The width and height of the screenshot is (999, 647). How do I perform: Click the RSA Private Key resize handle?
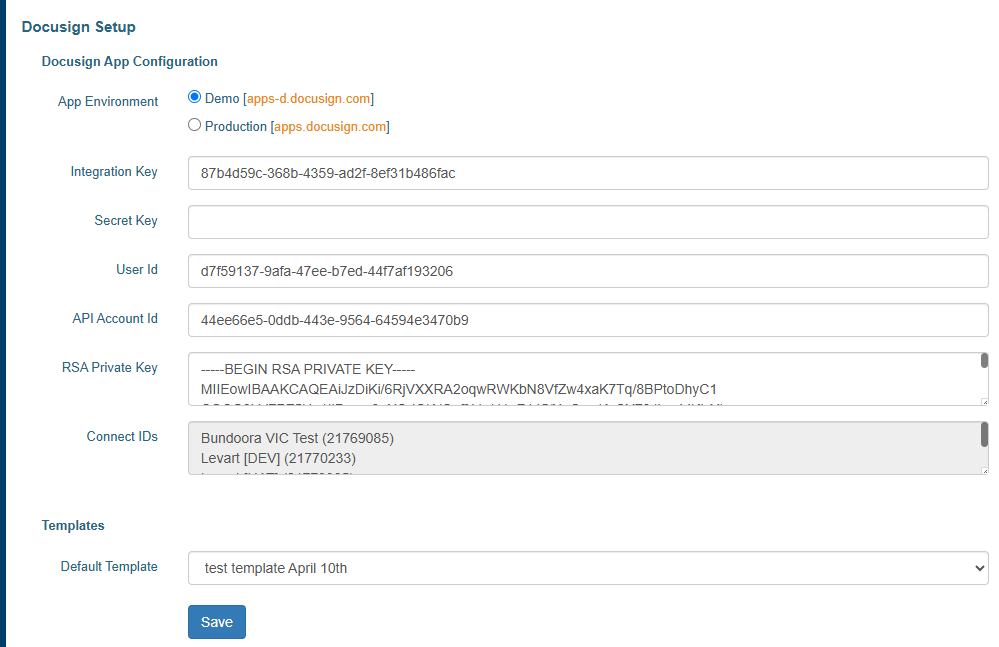pyautogui.click(x=984, y=402)
